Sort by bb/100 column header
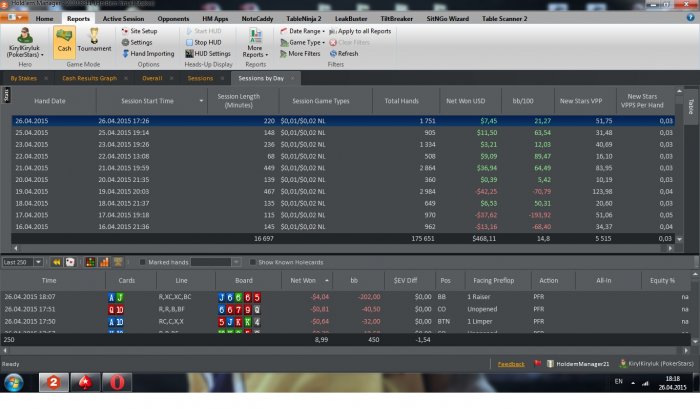Screen dimensions: 700x409 (523, 101)
